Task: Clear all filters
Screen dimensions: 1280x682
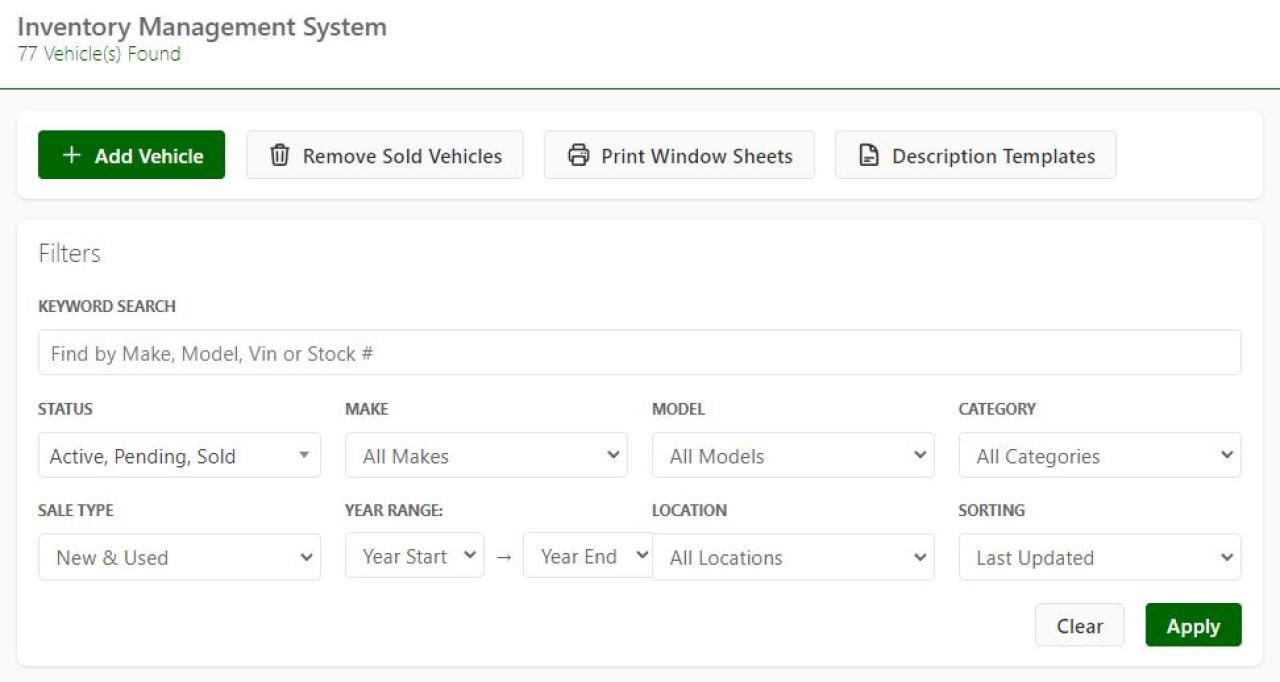Action: [1080, 625]
